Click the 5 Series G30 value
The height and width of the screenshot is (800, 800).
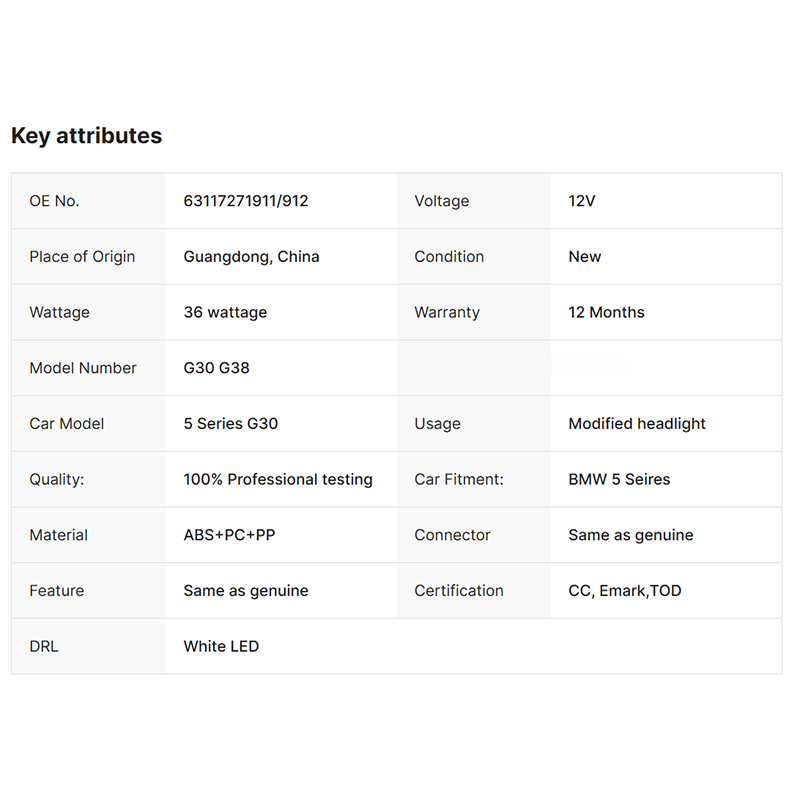(x=231, y=424)
